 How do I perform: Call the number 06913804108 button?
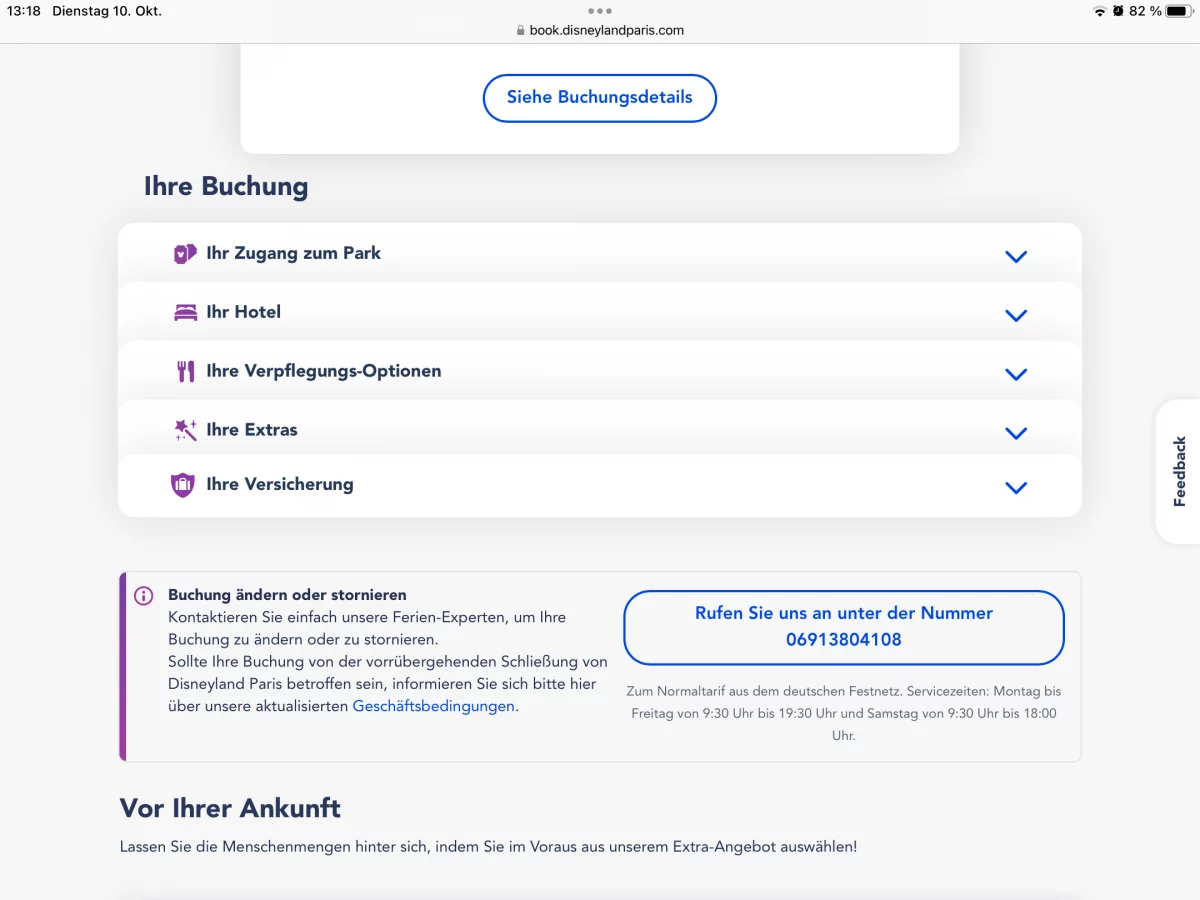844,627
